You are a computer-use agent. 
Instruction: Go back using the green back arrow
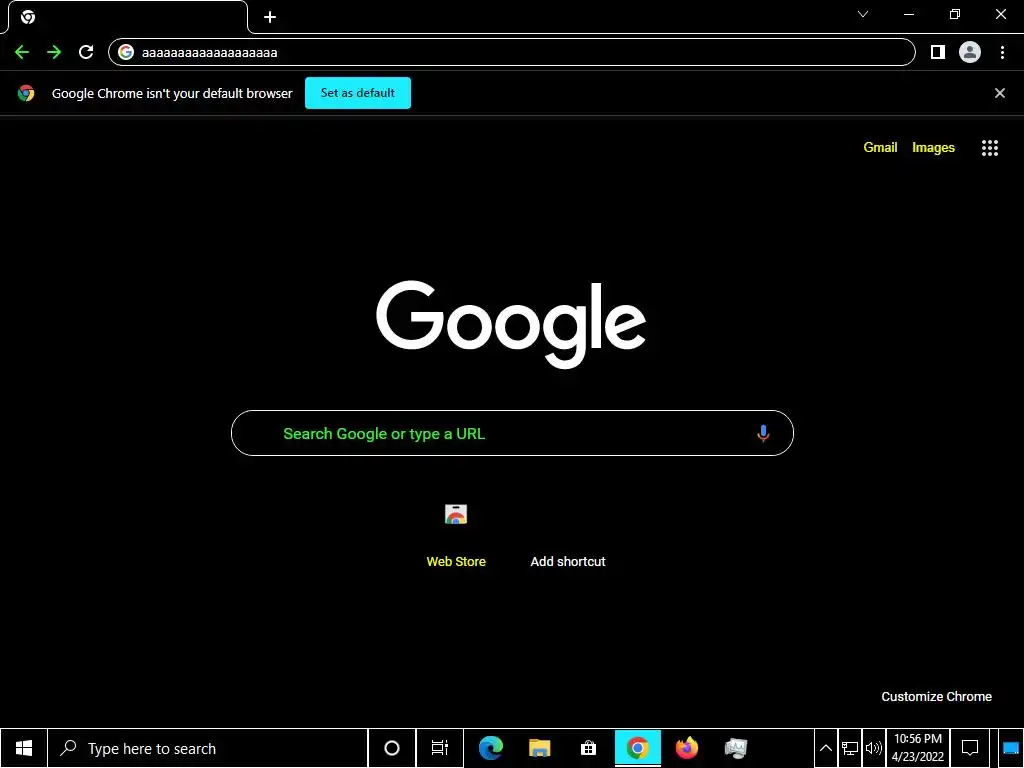tap(22, 52)
